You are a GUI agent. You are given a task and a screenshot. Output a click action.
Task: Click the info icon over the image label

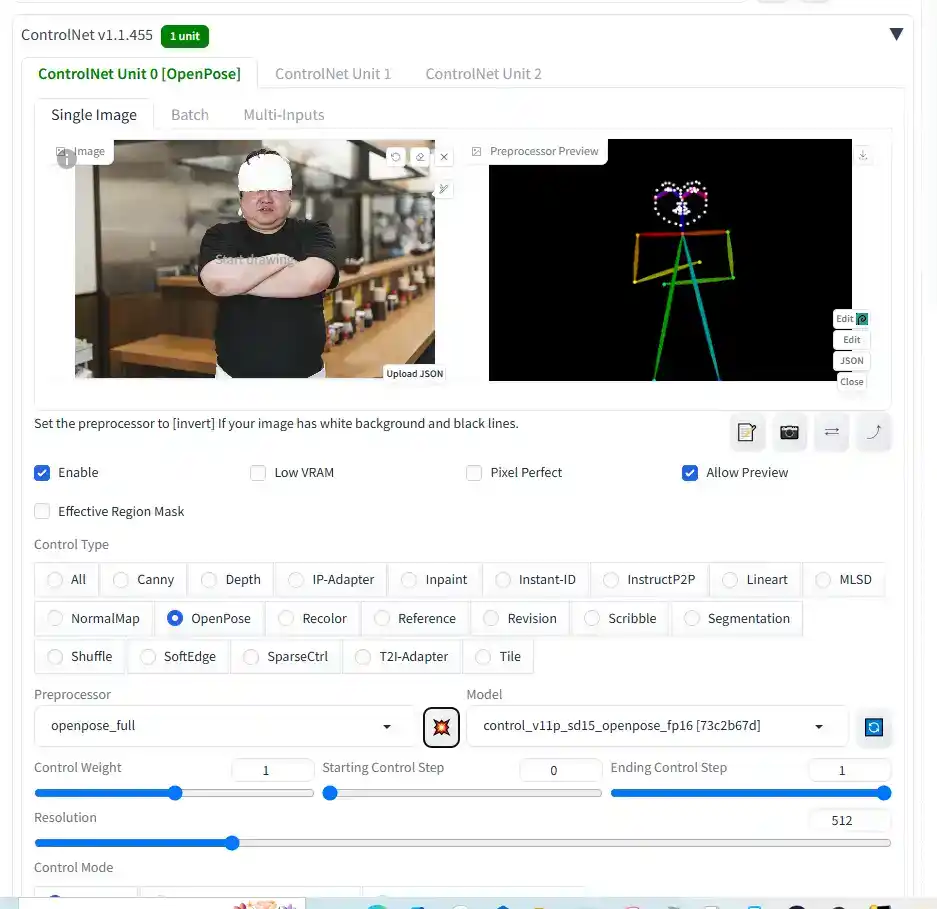point(66,159)
